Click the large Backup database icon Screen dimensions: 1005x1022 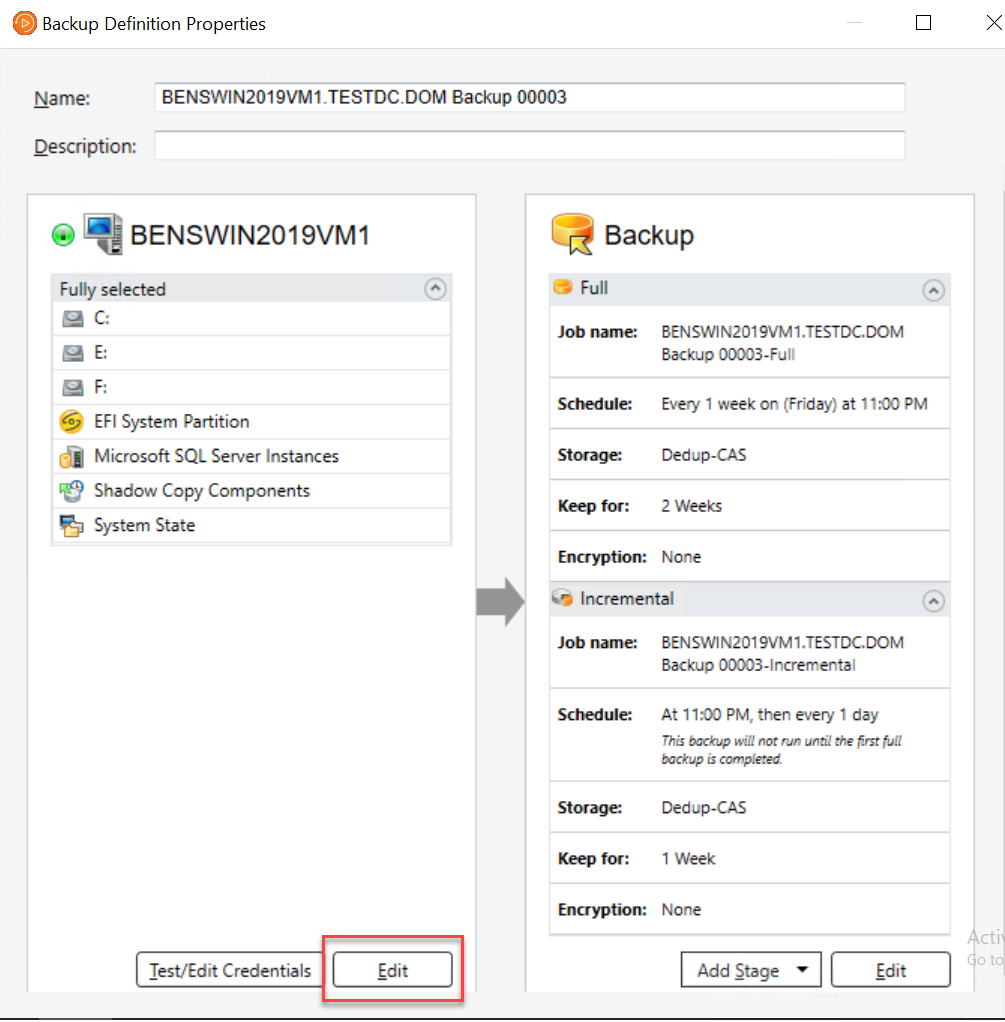coord(572,233)
